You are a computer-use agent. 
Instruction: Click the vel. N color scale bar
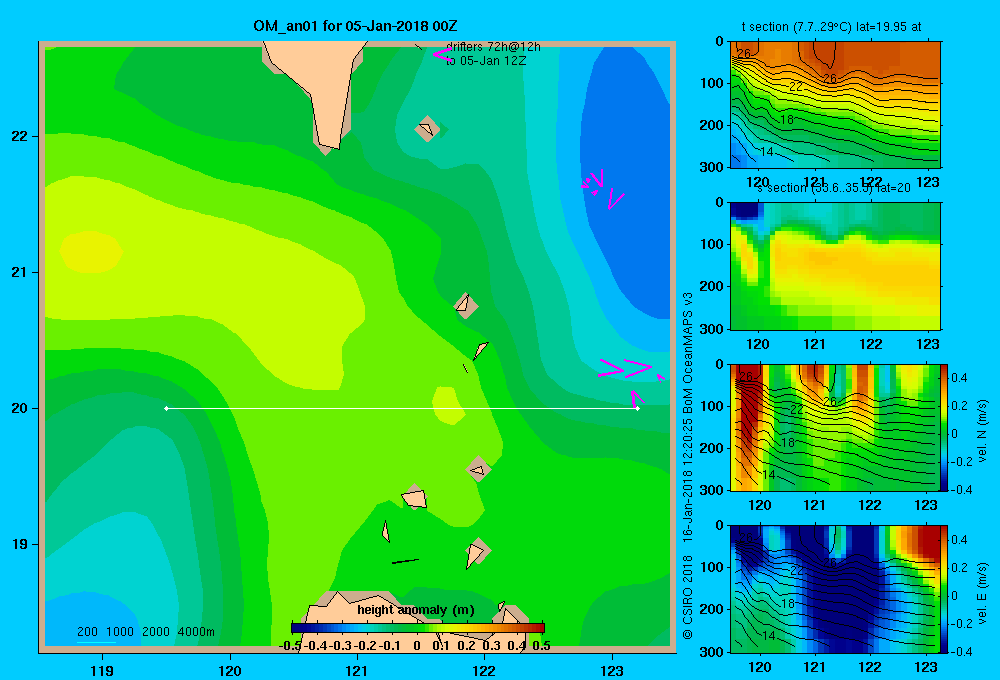[x=944, y=427]
